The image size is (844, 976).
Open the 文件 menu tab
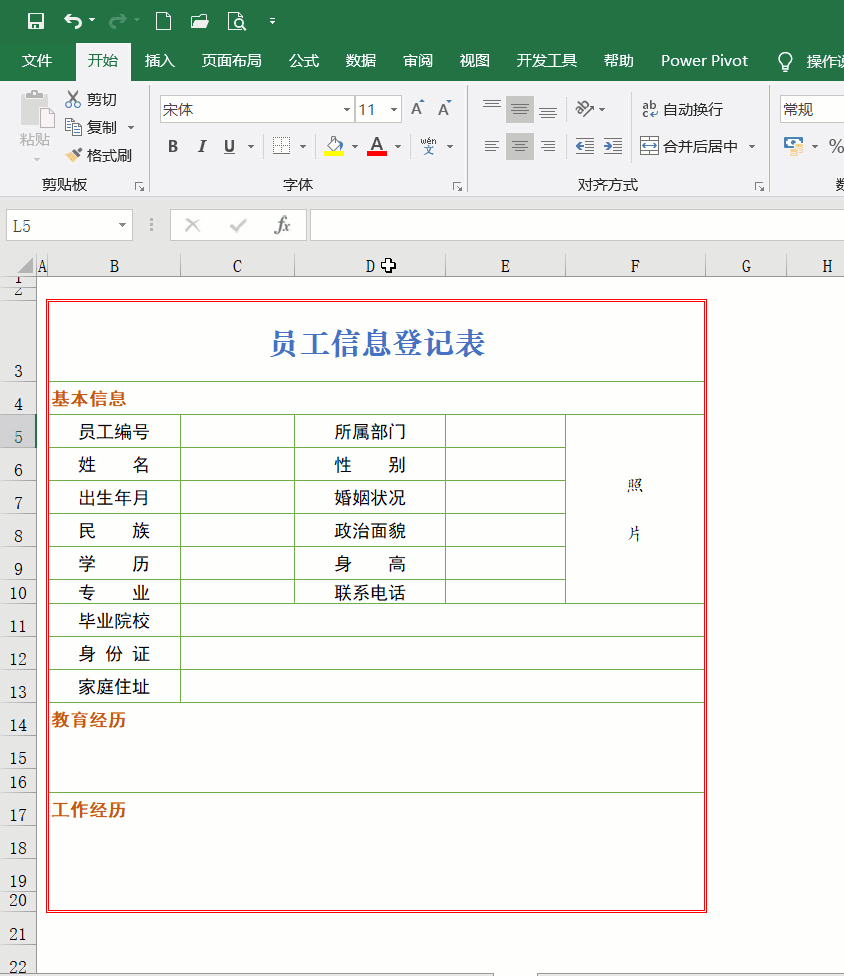(37, 60)
